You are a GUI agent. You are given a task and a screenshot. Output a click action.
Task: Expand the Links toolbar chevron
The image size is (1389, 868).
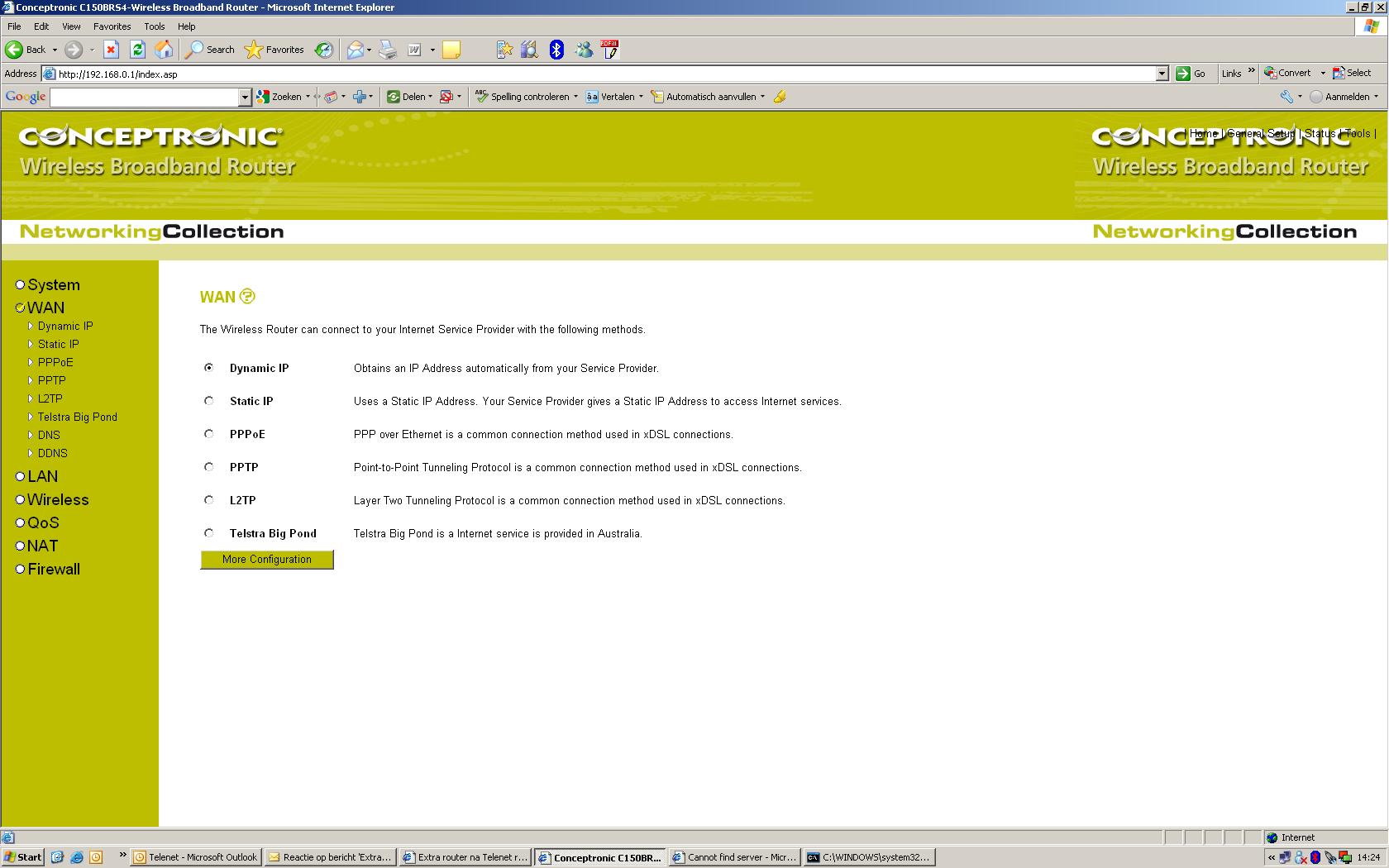[1251, 71]
